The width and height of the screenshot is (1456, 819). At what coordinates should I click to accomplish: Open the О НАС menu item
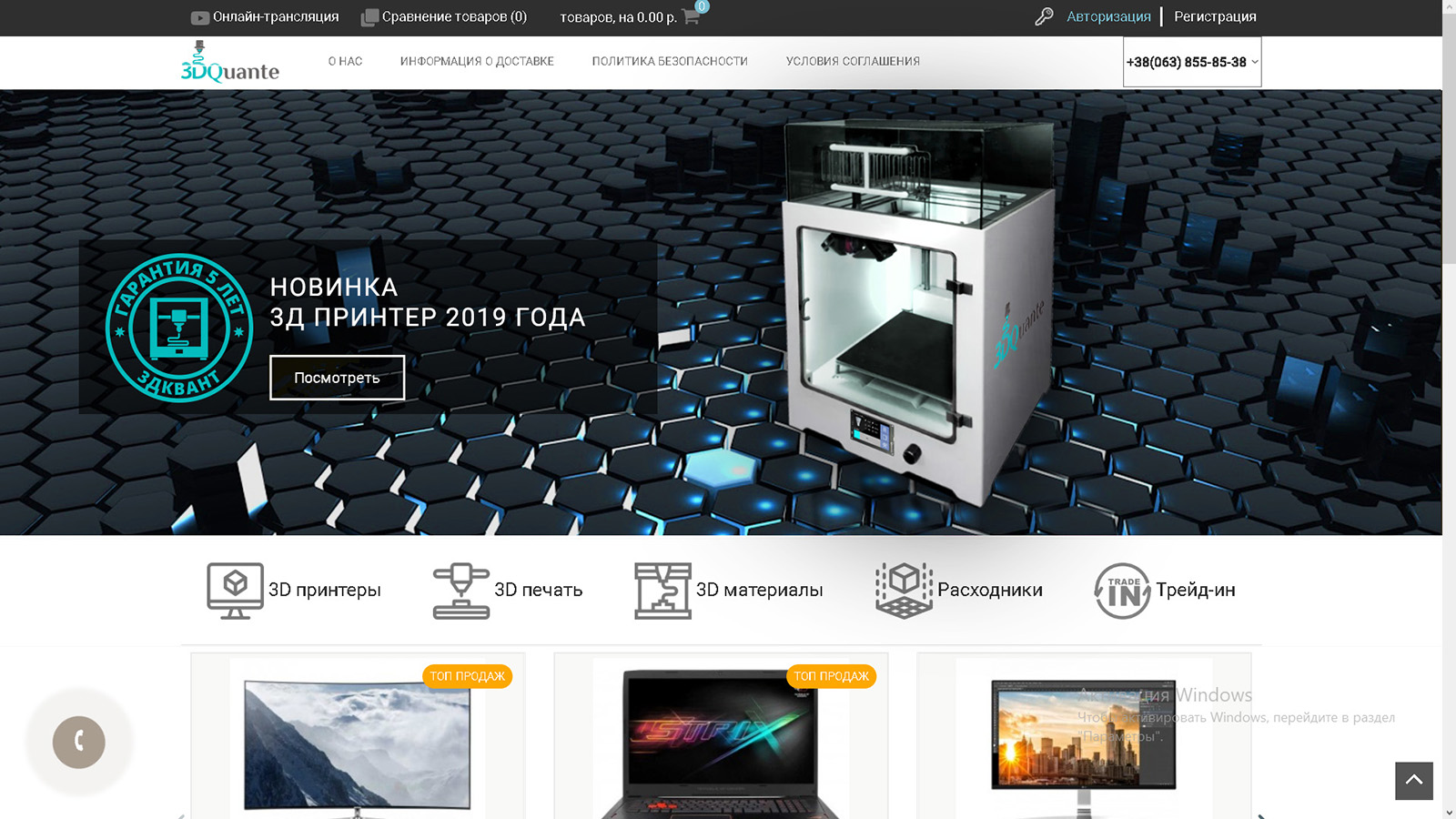pos(345,61)
